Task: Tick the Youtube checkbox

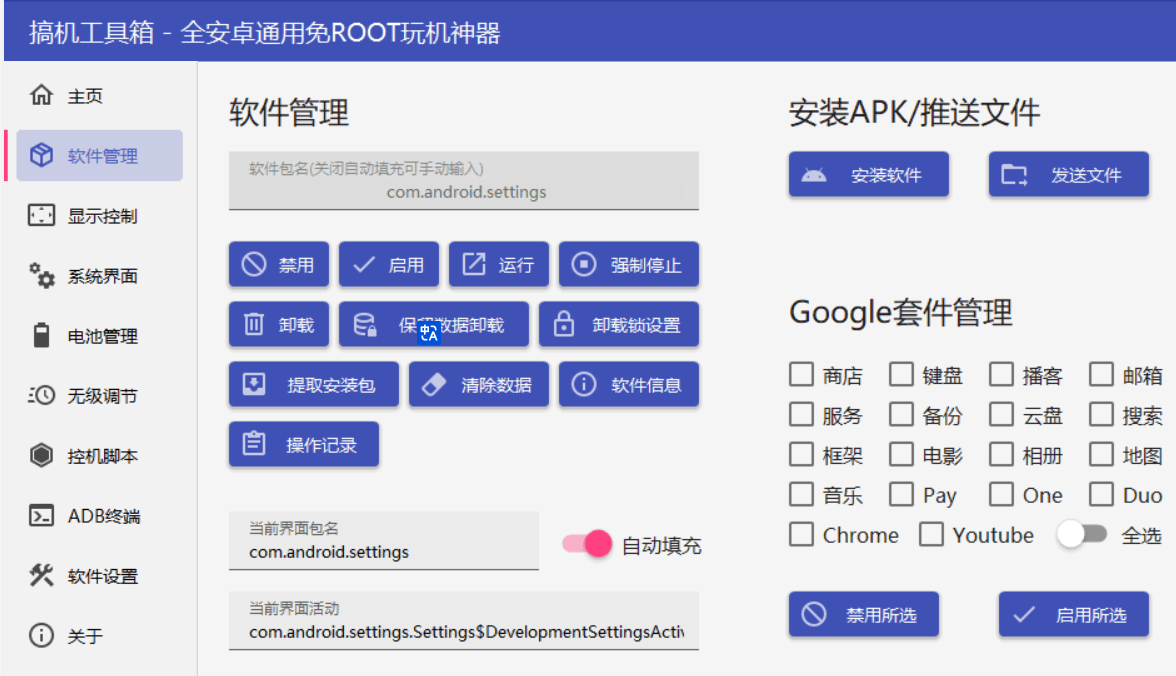Action: [x=931, y=535]
